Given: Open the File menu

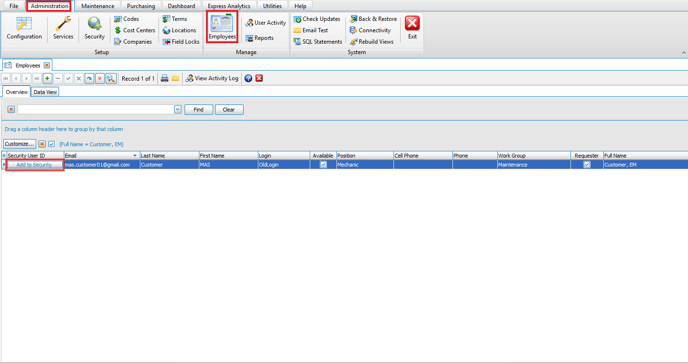Looking at the screenshot, I should (x=14, y=6).
